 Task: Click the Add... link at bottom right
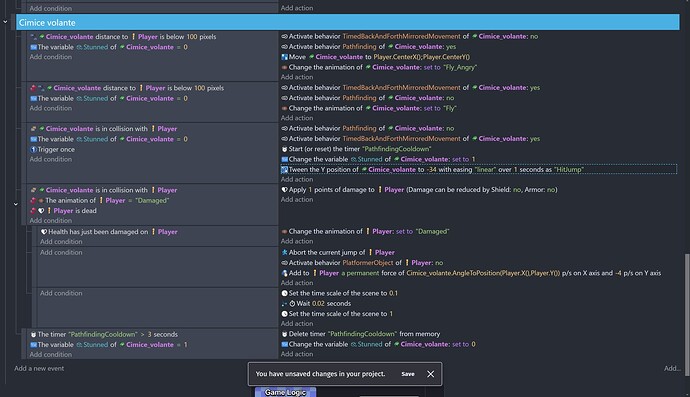[x=672, y=368]
